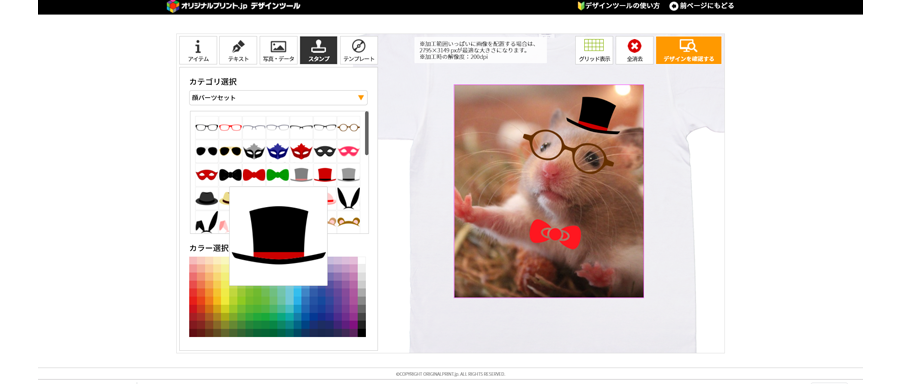Select the blue masquerade mask stamp
Viewport: 900px width, 384px height.
click(277, 151)
